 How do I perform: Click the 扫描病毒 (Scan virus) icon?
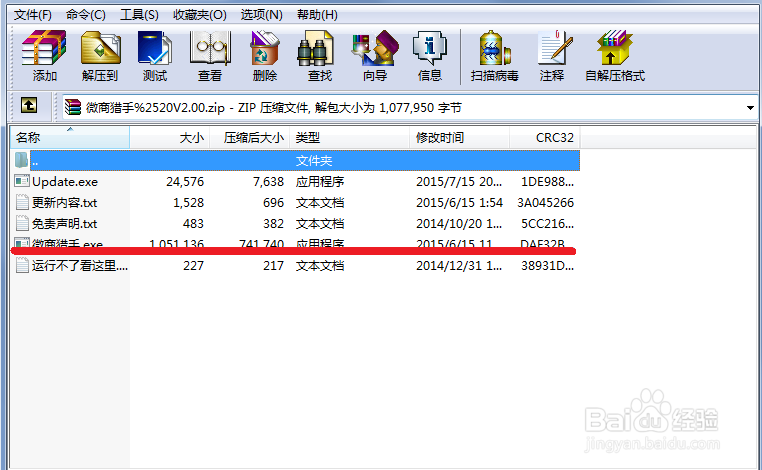click(x=495, y=48)
